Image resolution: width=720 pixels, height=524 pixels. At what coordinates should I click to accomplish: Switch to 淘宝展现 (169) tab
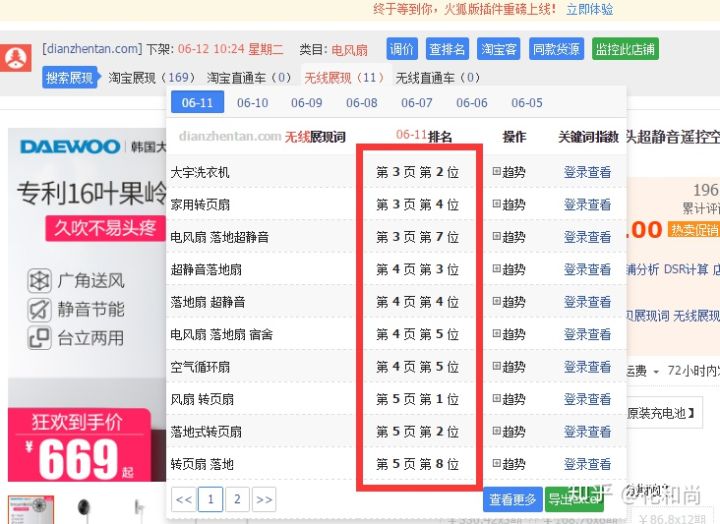152,78
